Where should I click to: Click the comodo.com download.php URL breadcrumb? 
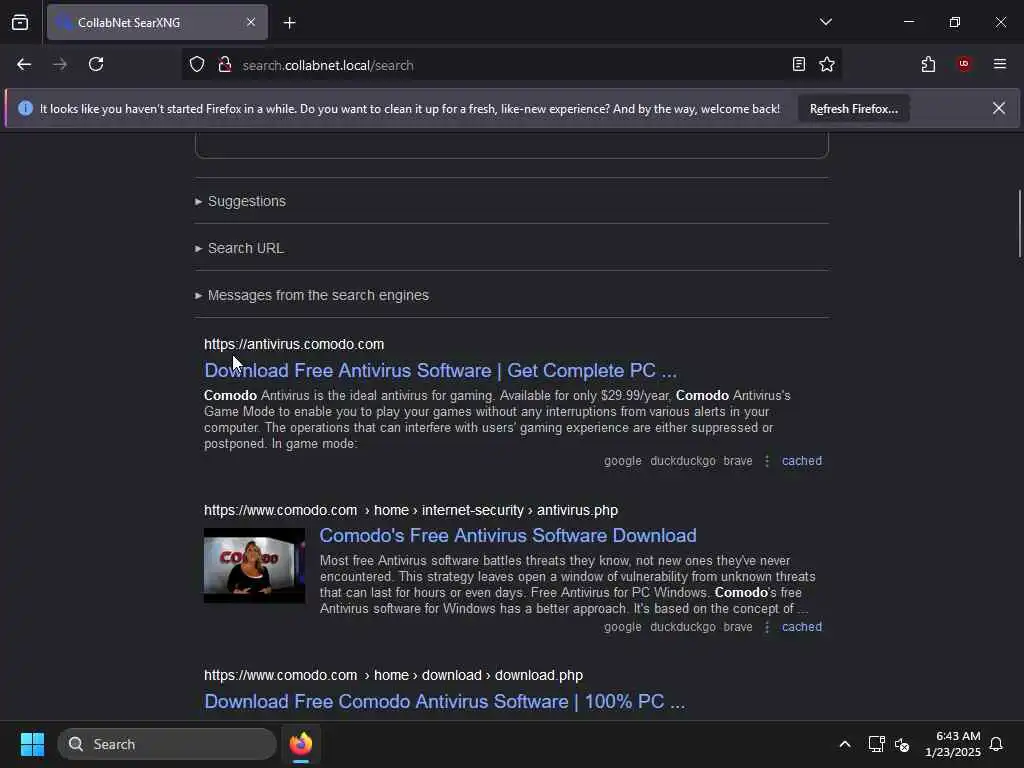click(x=393, y=675)
